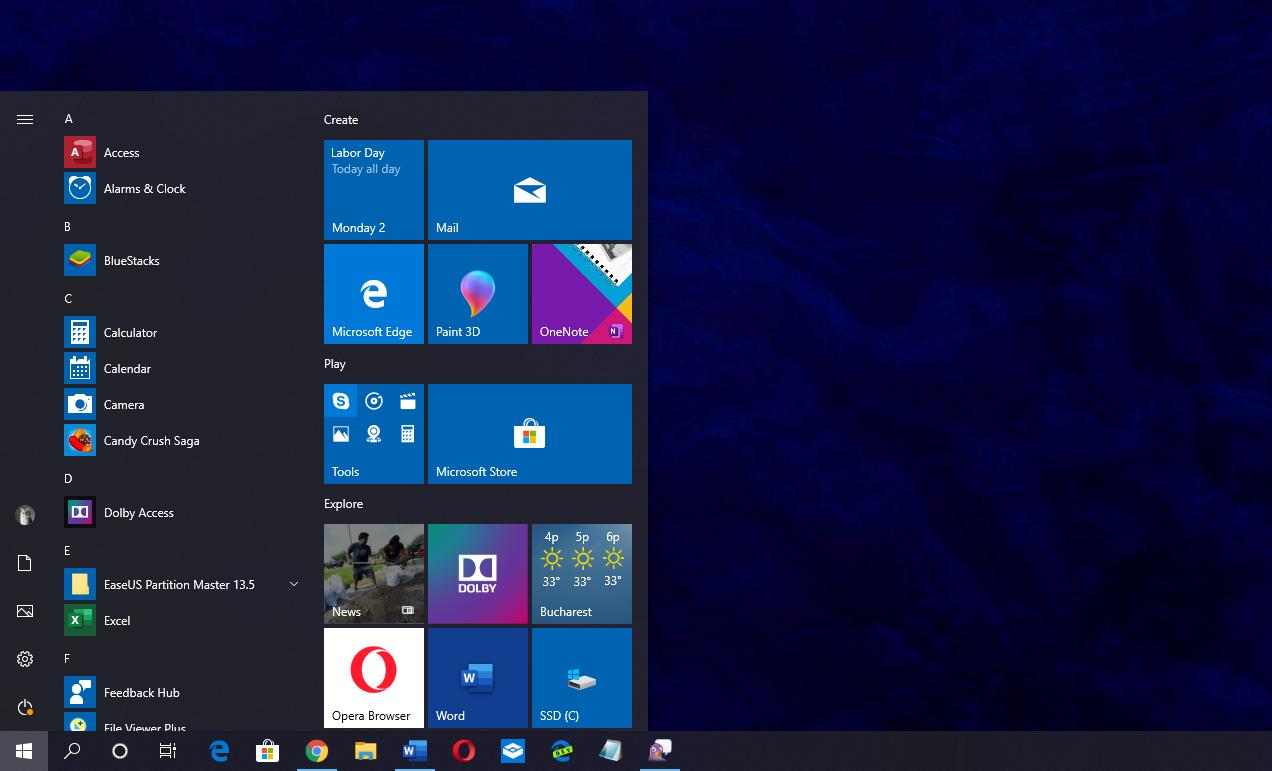Open the Microsoft Store tile
This screenshot has height=771, width=1272.
530,434
